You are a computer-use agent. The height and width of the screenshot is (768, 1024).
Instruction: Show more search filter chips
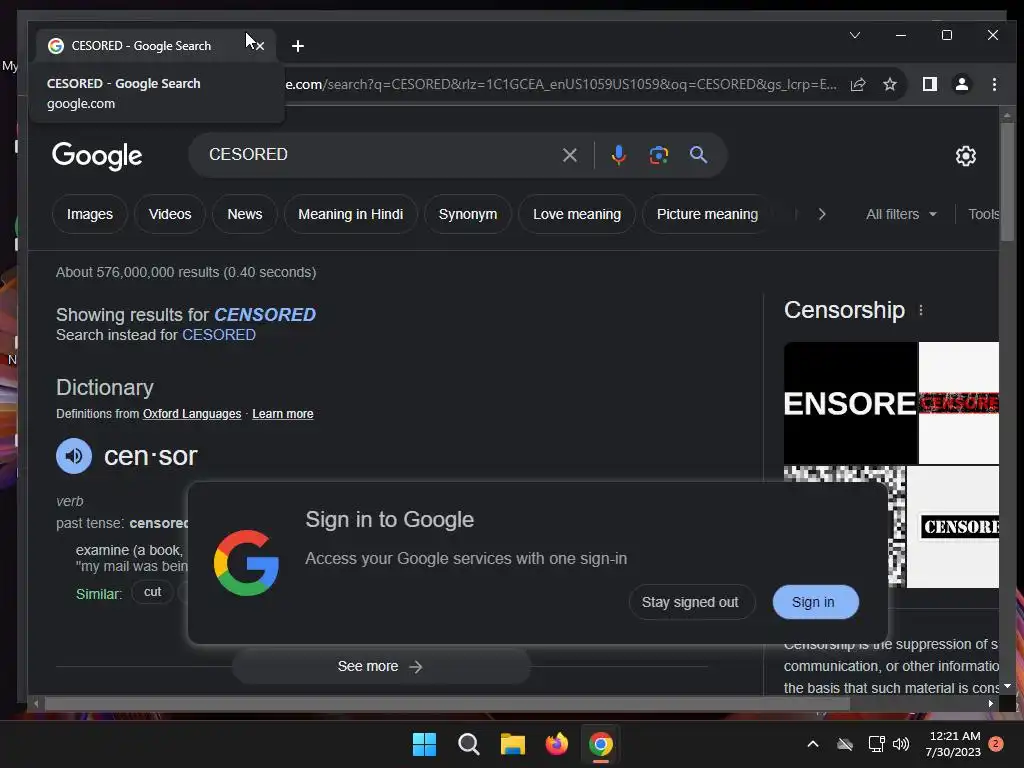point(822,214)
